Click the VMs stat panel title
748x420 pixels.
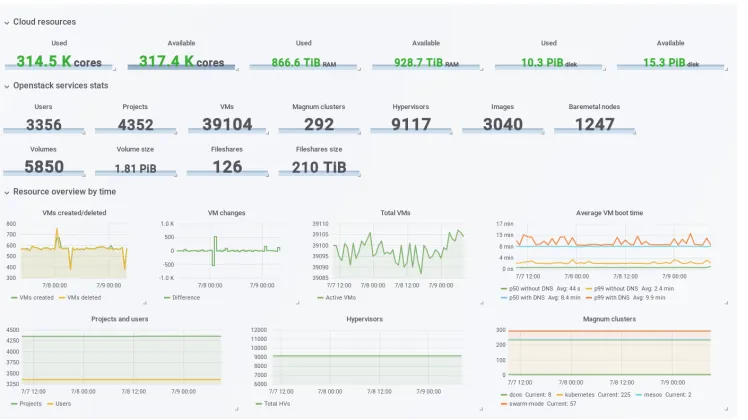[227, 107]
